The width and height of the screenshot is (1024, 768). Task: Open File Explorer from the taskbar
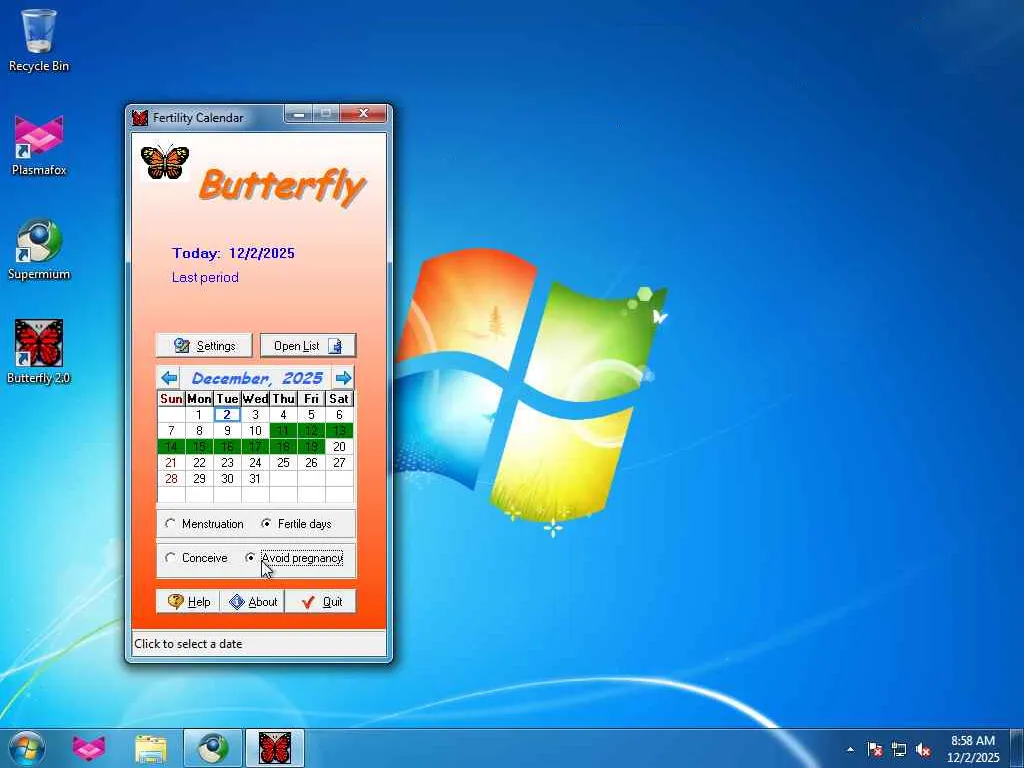[151, 748]
